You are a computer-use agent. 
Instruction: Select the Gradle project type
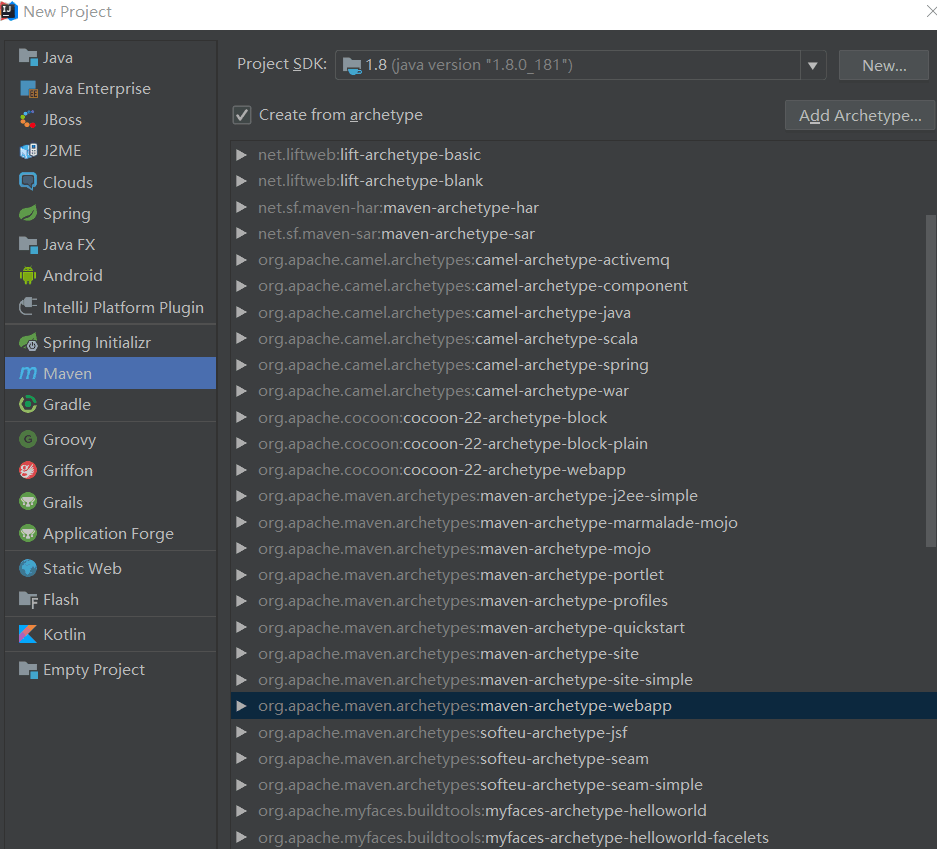(66, 404)
